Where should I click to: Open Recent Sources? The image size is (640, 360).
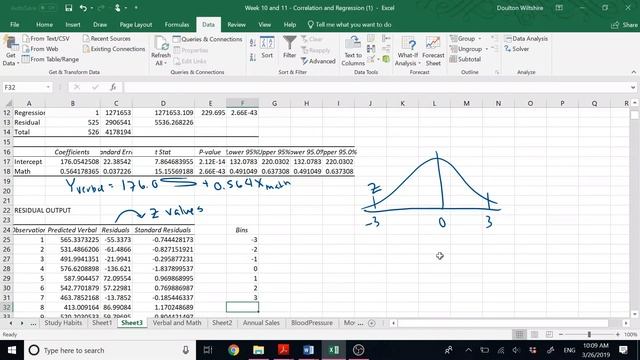click(x=106, y=38)
